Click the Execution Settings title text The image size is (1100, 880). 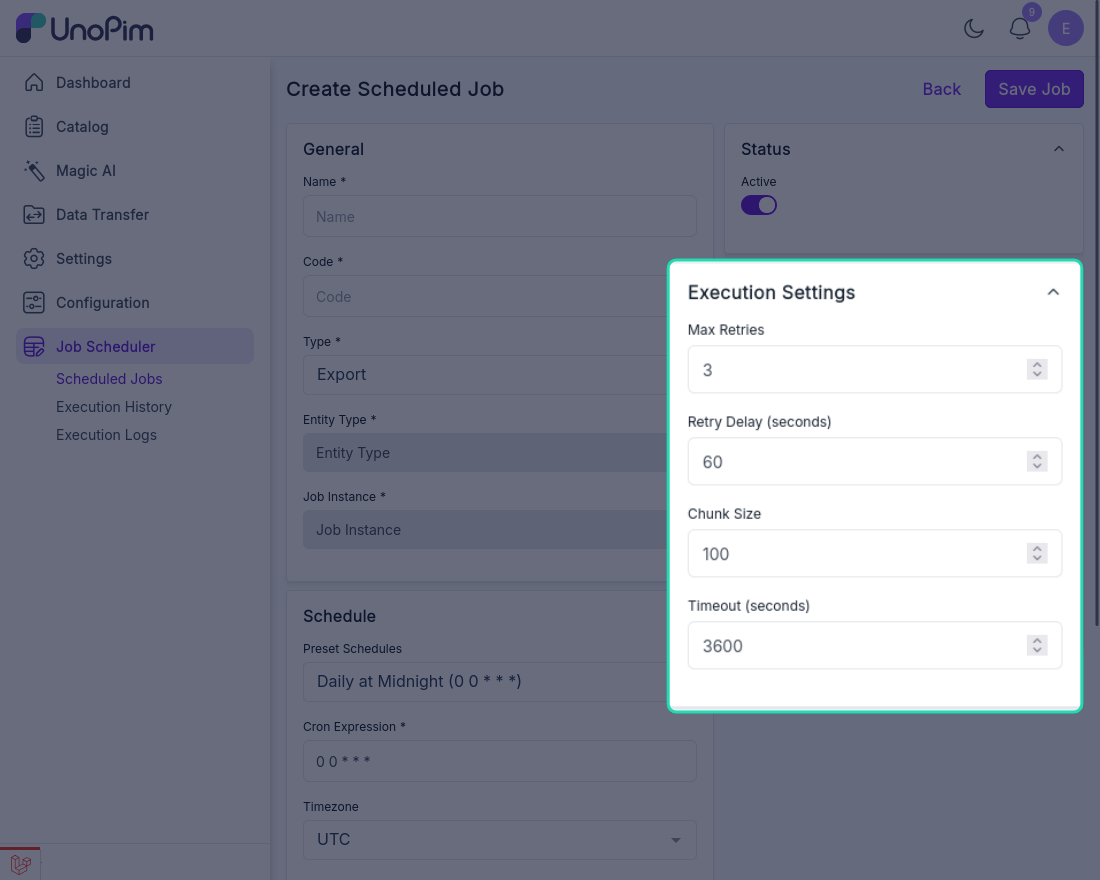[771, 293]
